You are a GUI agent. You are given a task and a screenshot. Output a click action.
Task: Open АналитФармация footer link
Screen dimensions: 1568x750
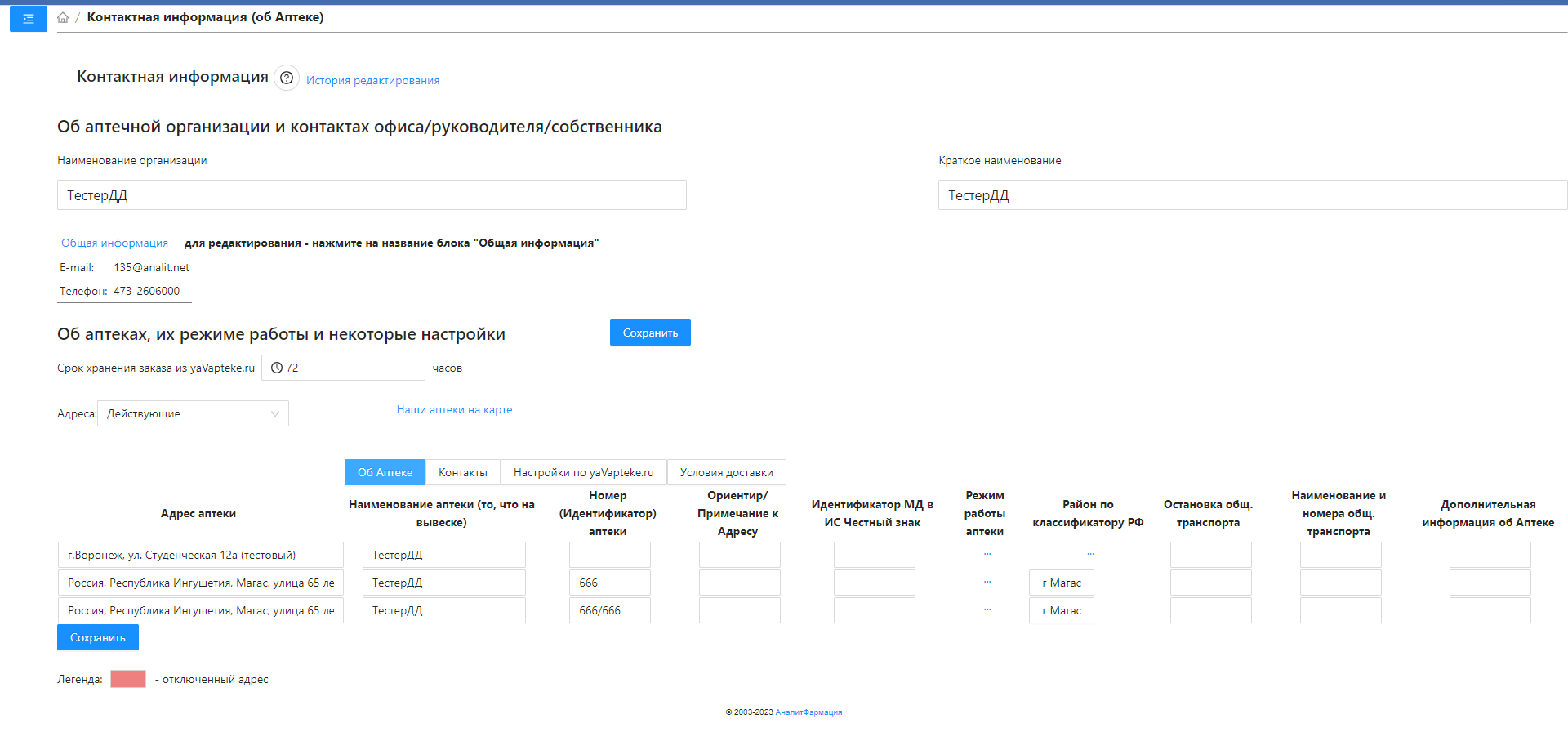point(808,712)
